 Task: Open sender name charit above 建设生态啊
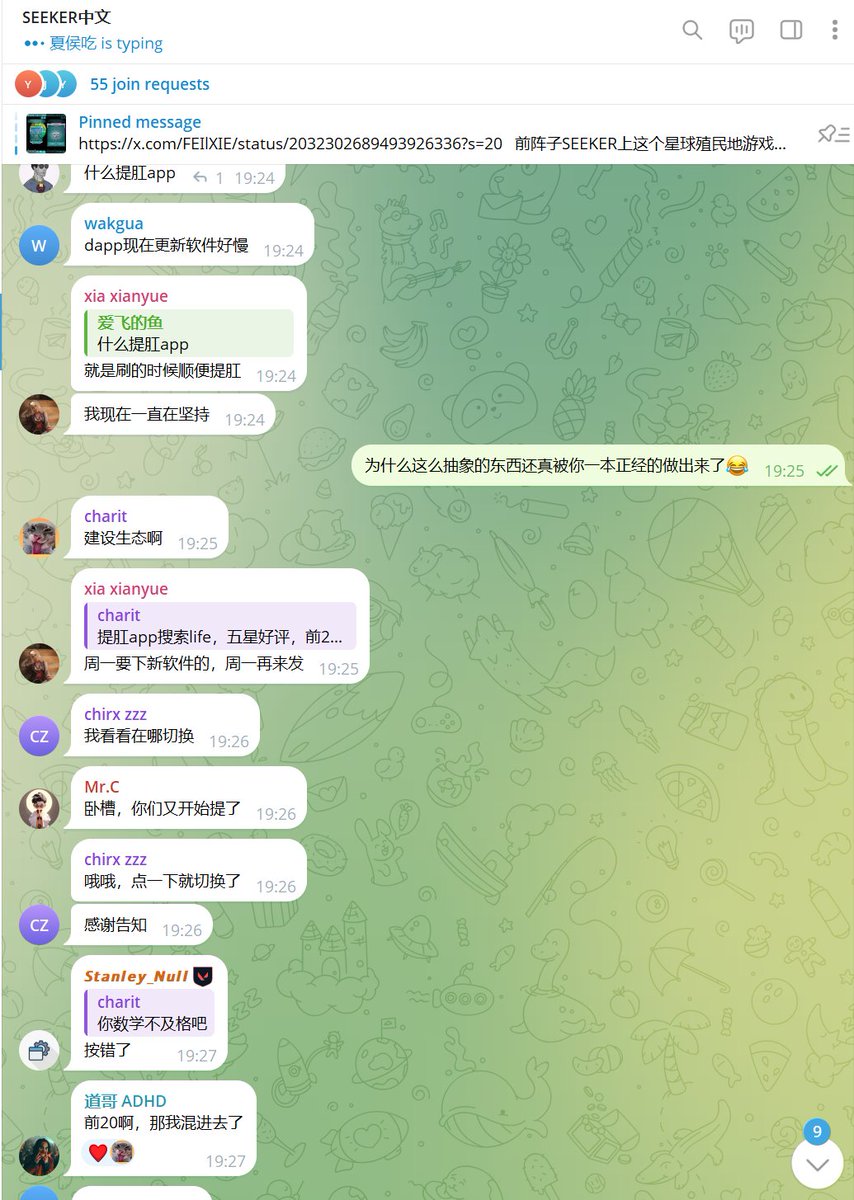pos(105,516)
